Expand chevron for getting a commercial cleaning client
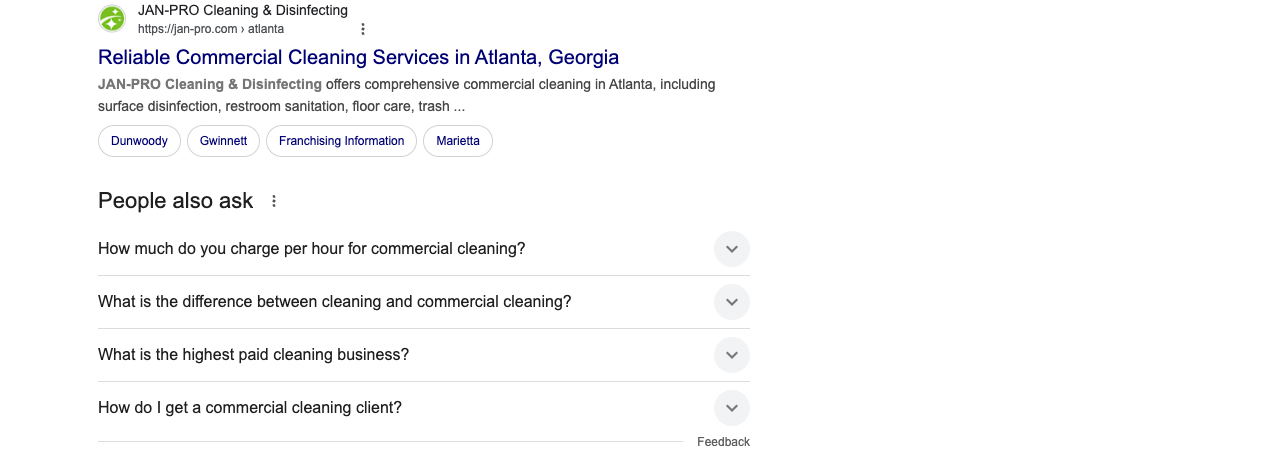The height and width of the screenshot is (449, 1280). click(732, 408)
